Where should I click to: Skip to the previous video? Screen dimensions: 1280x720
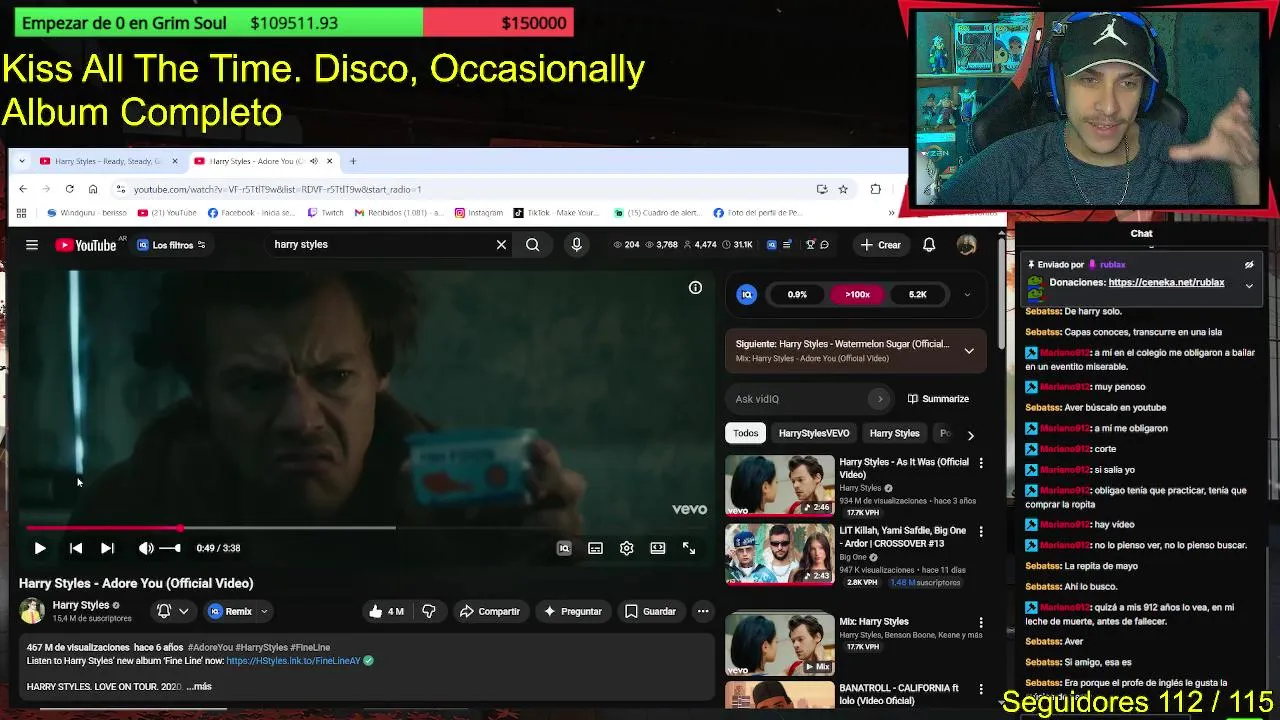76,548
